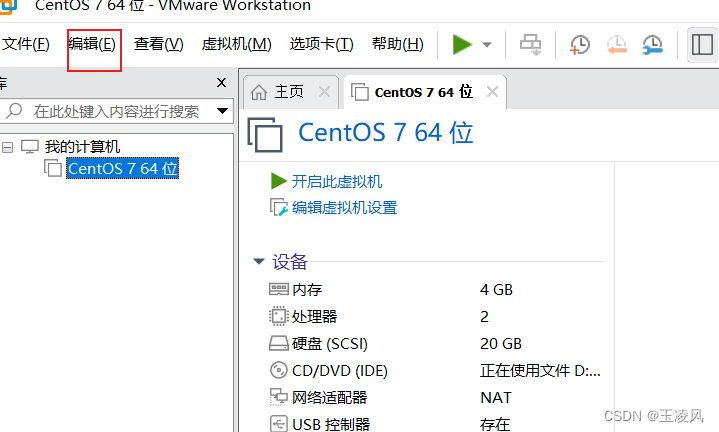Open the 文件(F) menu

pos(26,44)
